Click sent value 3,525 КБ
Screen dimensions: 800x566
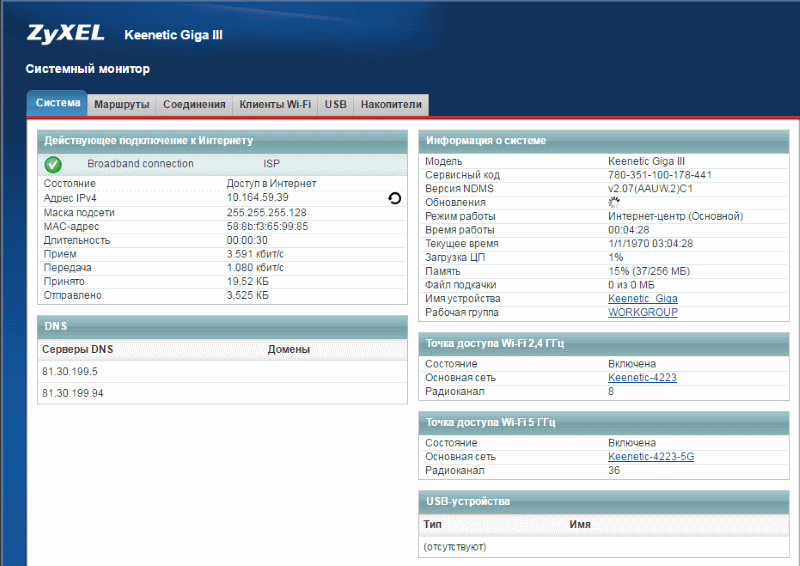247,296
